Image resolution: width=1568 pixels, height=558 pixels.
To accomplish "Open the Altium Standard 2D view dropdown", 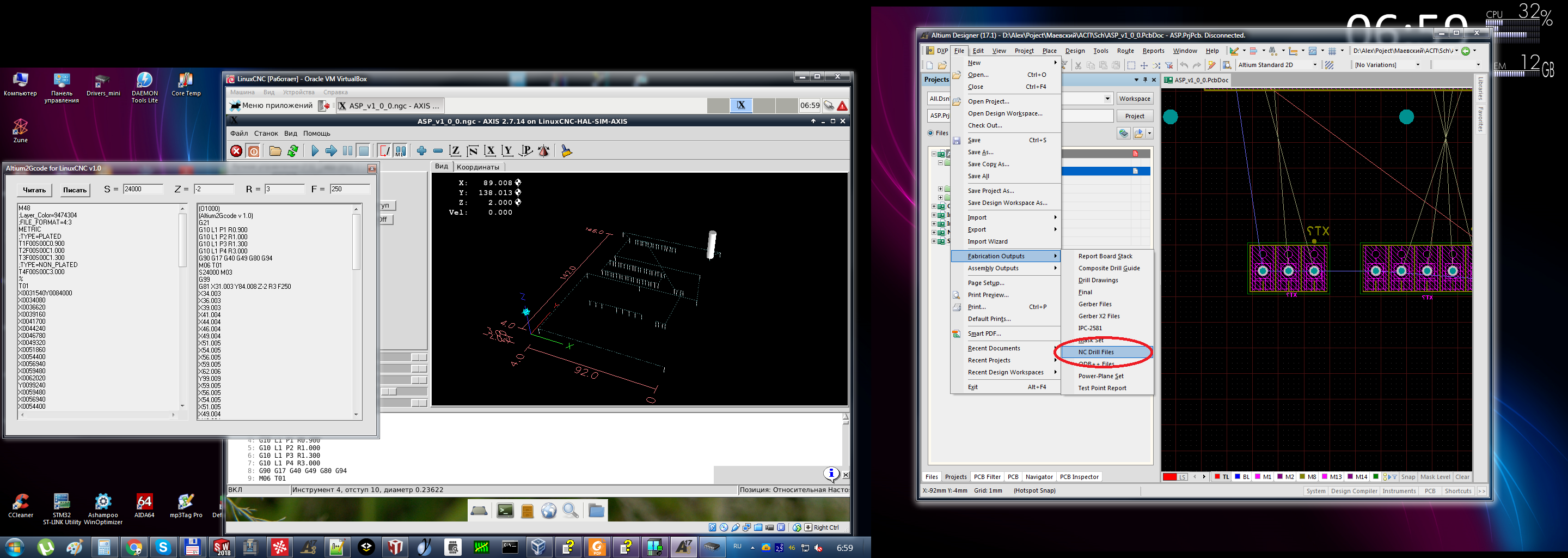I will pyautogui.click(x=1314, y=65).
